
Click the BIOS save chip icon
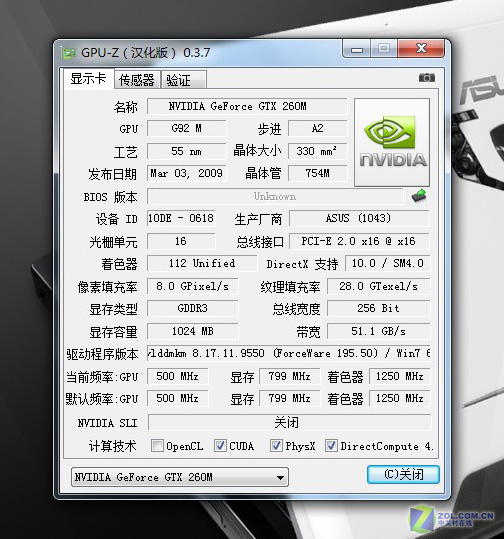pos(419,196)
